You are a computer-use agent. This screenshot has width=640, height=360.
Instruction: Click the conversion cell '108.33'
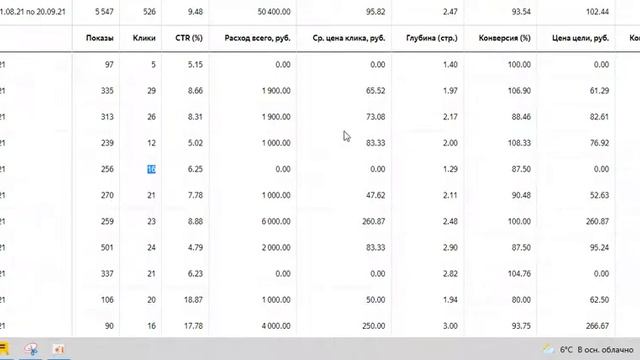tap(519, 143)
